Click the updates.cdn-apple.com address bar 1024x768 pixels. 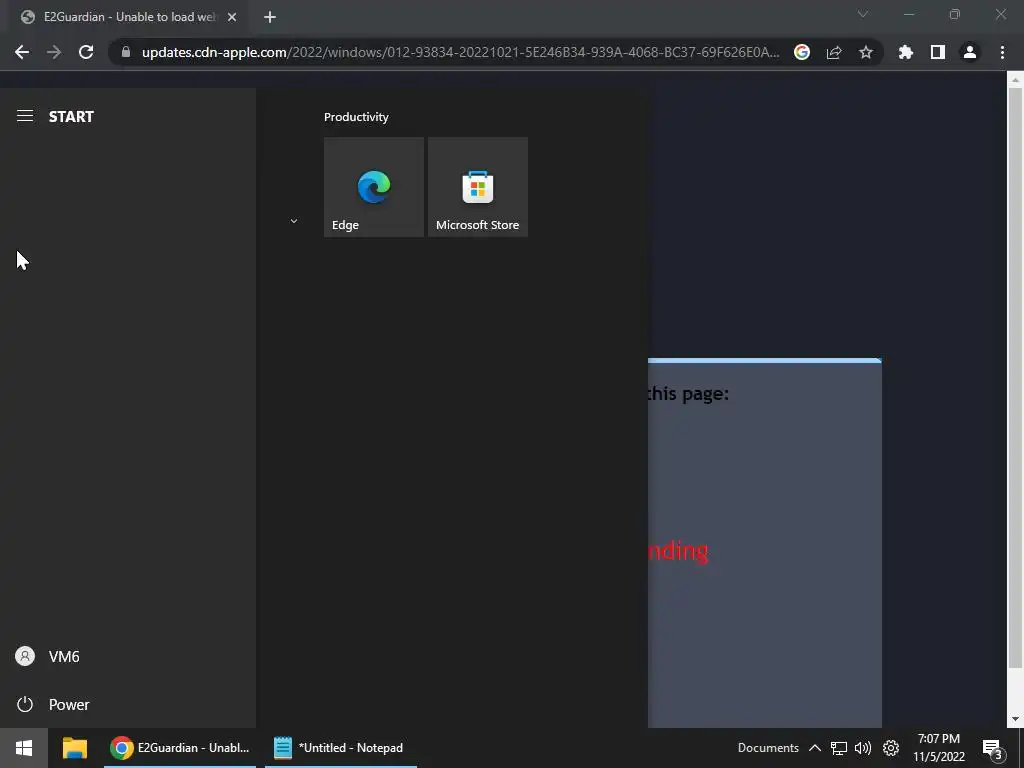(460, 52)
